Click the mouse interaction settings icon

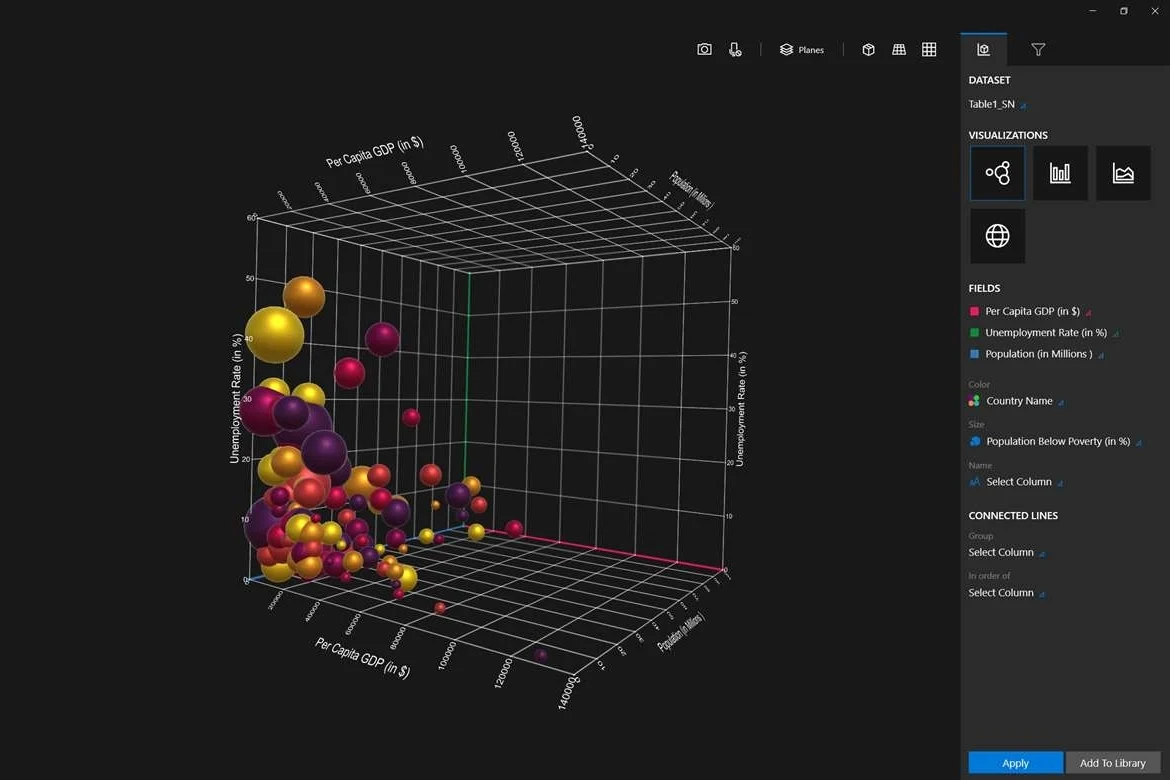coord(735,49)
